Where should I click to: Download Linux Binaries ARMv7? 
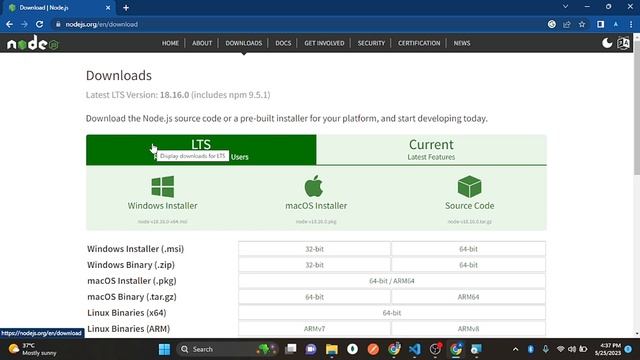[x=314, y=329]
